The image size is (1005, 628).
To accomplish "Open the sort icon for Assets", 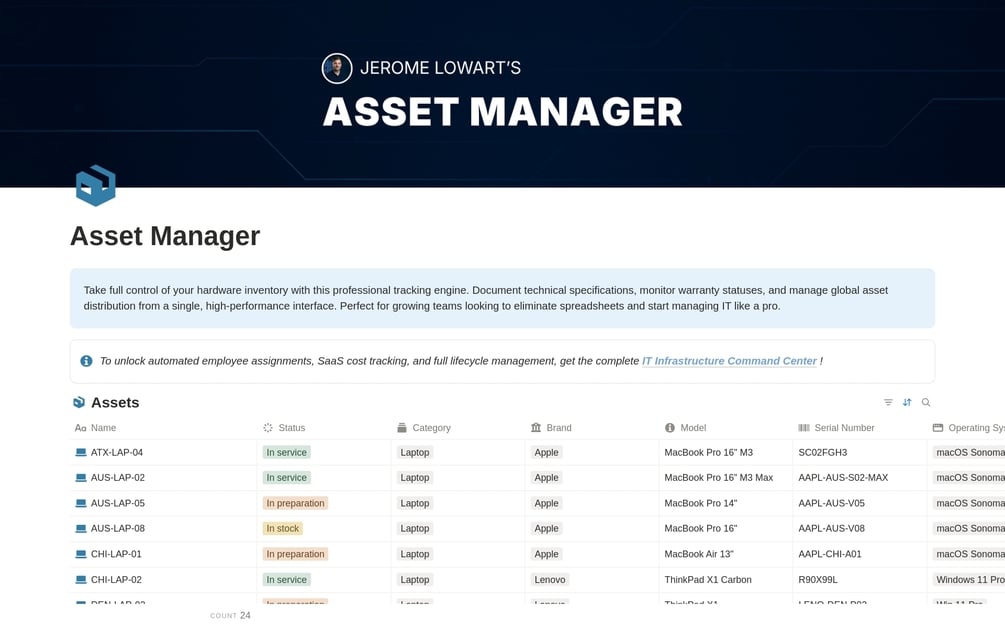I will point(906,402).
